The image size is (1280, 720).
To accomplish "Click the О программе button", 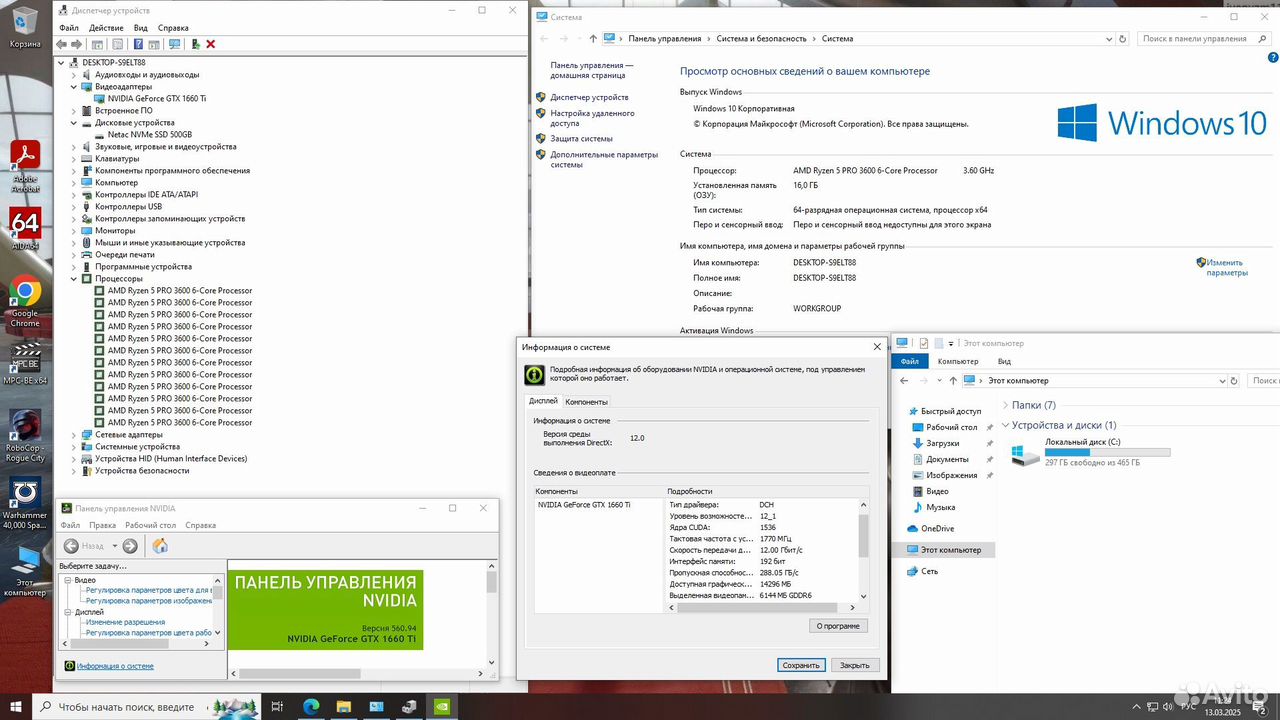I will [x=838, y=626].
